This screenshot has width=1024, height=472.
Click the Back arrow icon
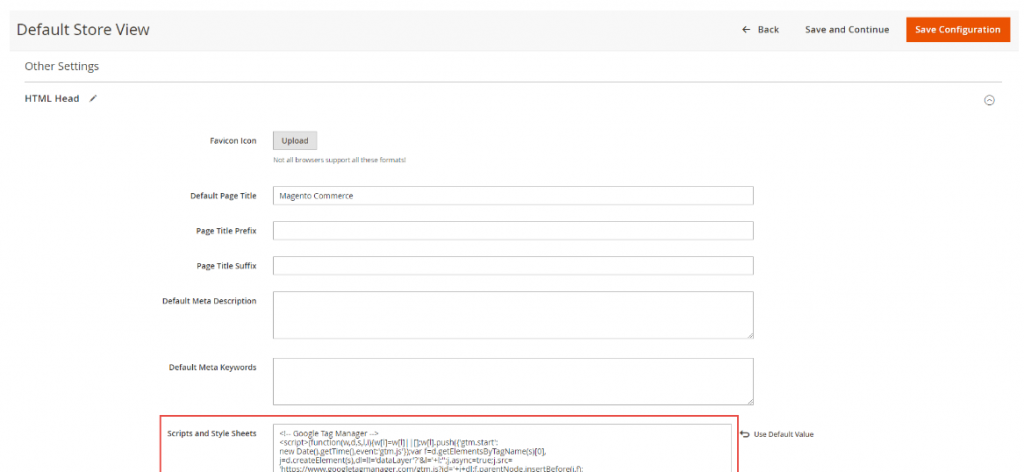(x=746, y=30)
